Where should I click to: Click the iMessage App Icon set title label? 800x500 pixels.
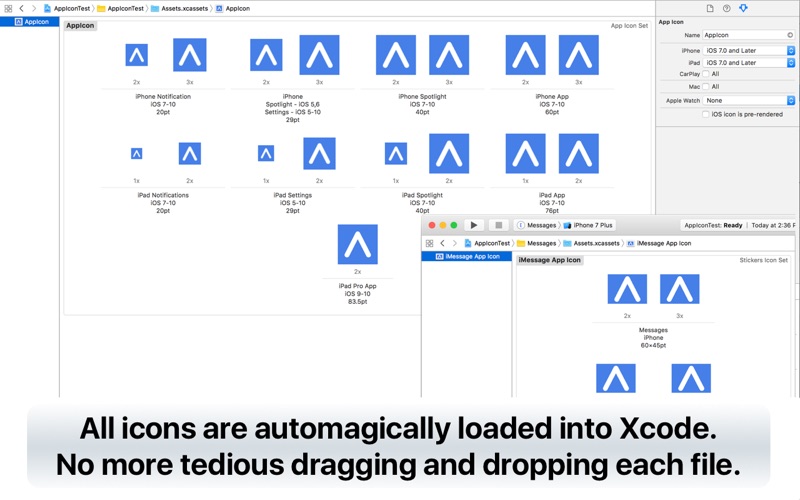(549, 260)
